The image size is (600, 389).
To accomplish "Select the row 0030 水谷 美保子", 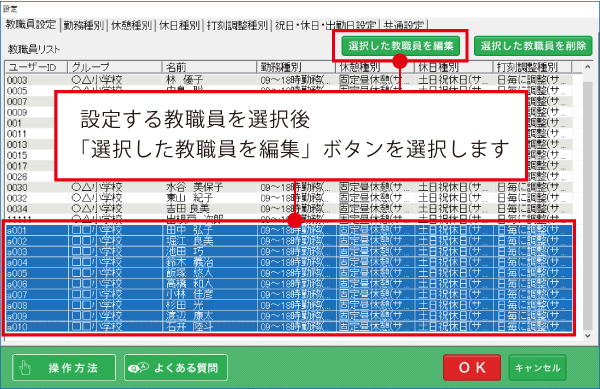I will click(289, 187).
